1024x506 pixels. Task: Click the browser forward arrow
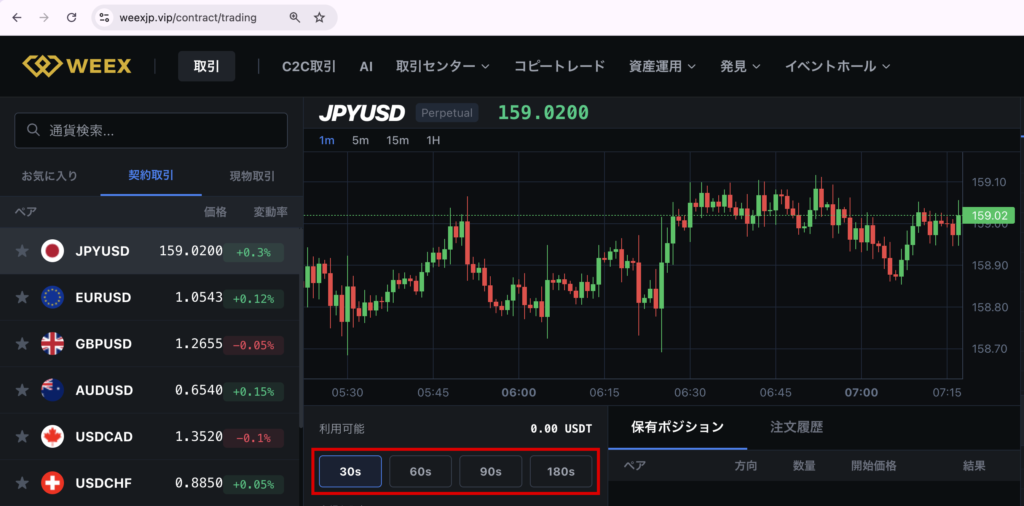coord(44,18)
